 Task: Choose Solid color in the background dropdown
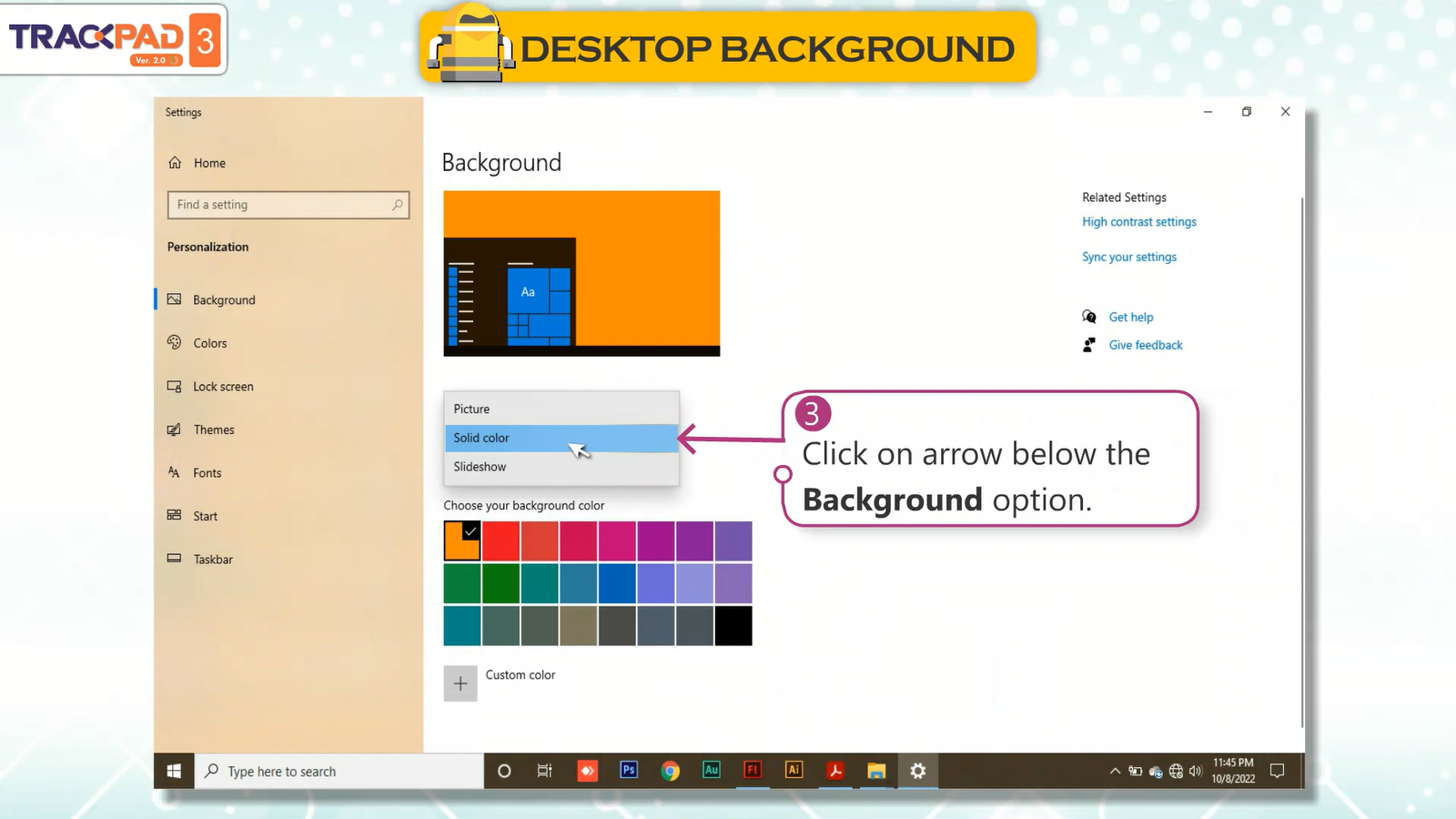click(x=561, y=438)
